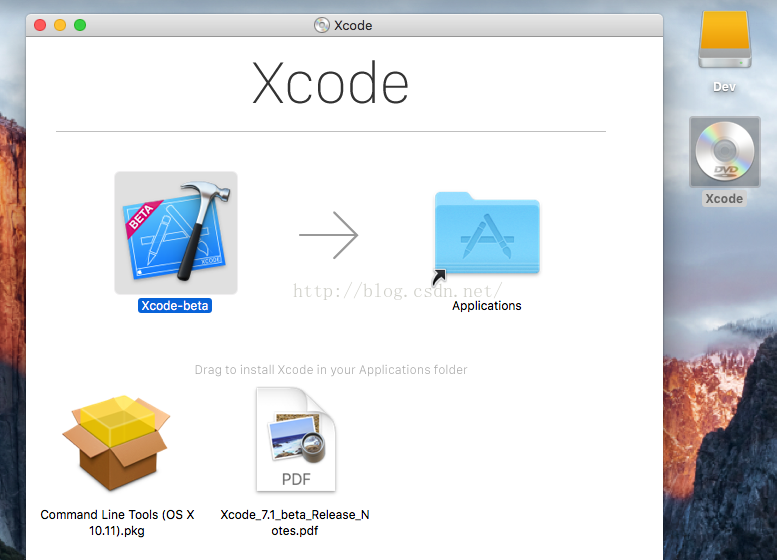Click the disk proxy icon in title bar
Screen dimensions: 777x560
pos(322,25)
